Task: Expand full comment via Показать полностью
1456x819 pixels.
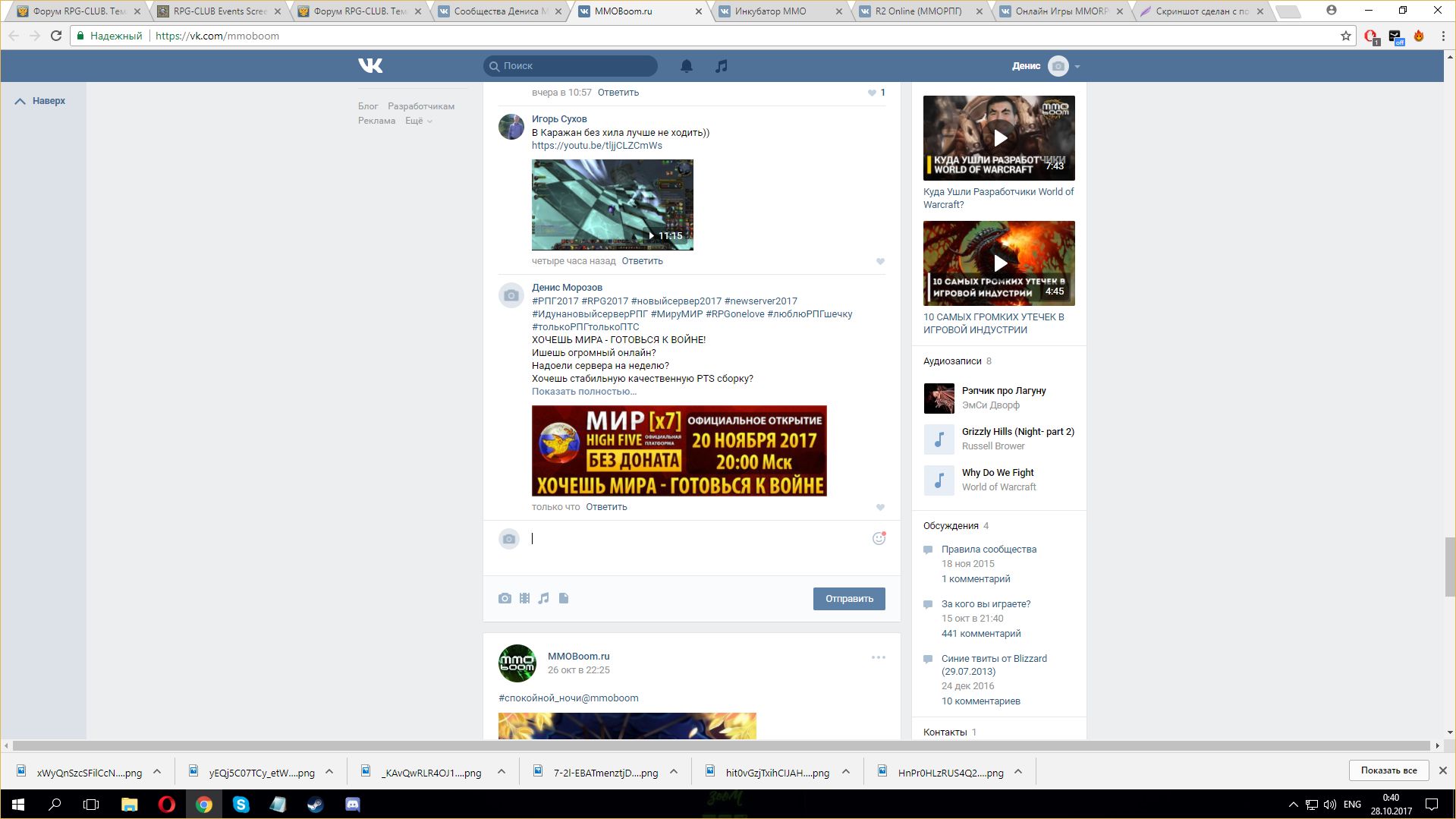Action: pyautogui.click(x=584, y=392)
